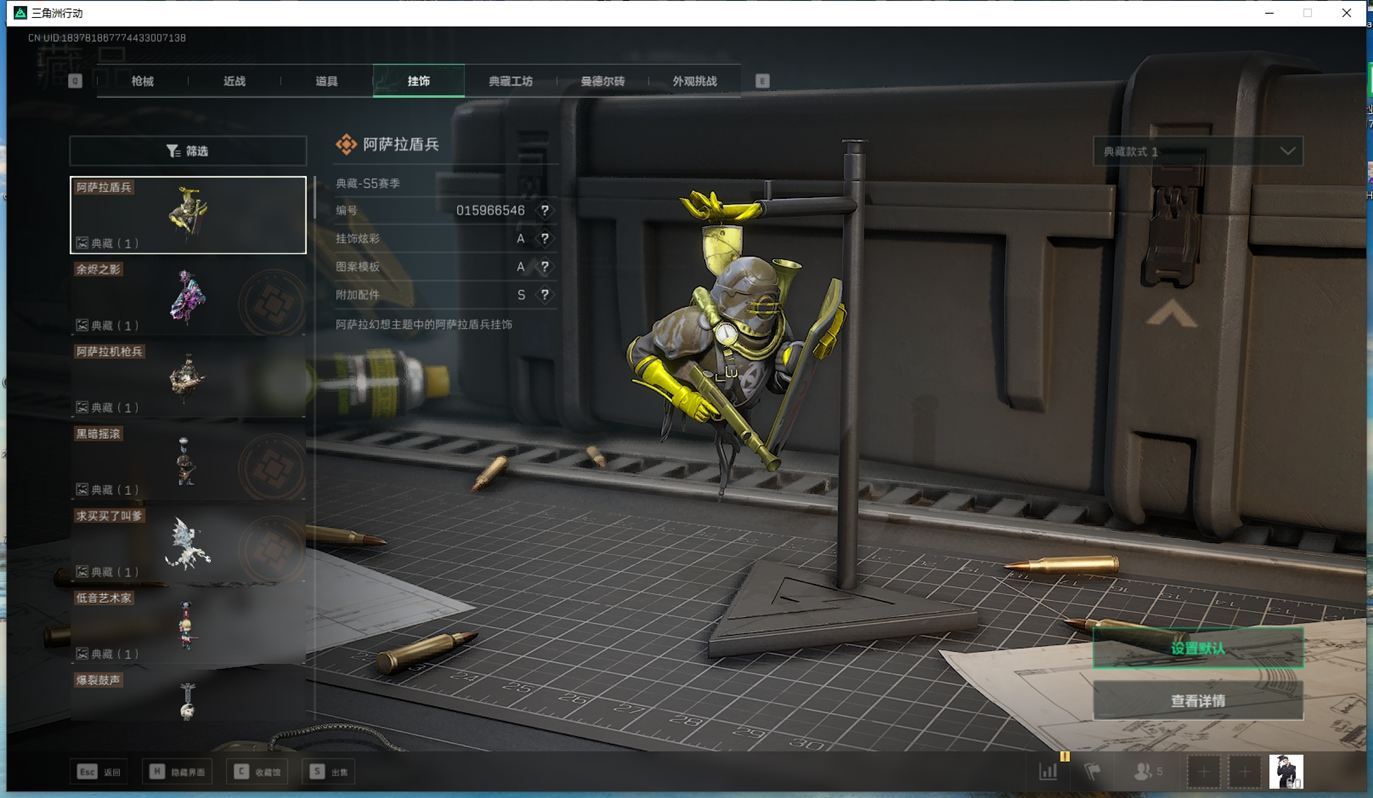Click the flag icon in bottom bar
The height and width of the screenshot is (798, 1373).
[x=1092, y=771]
